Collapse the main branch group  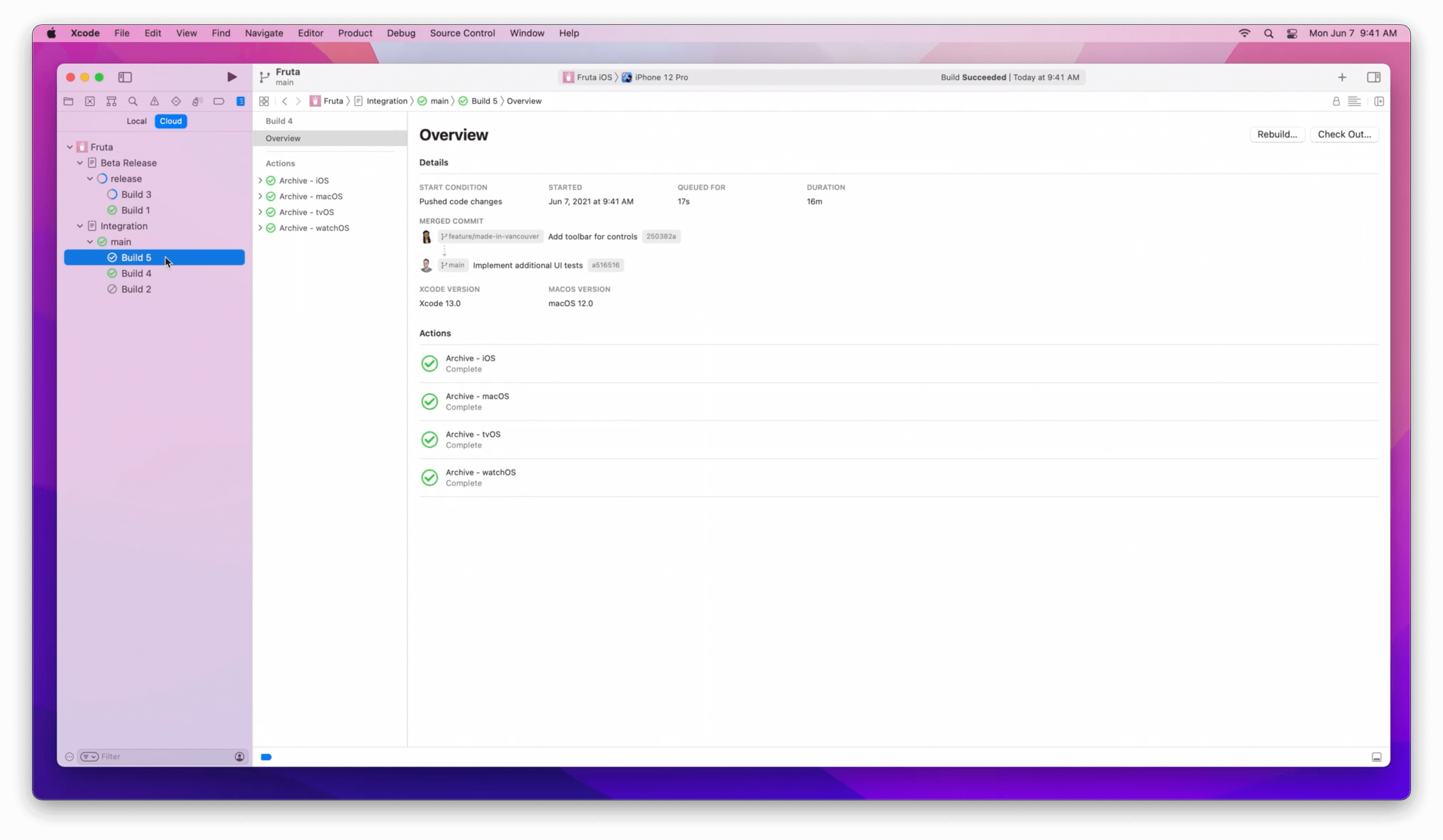90,242
